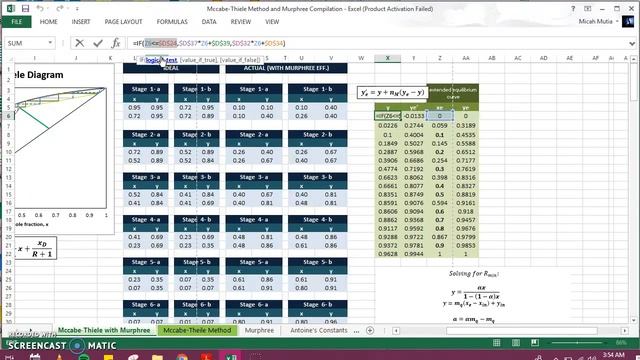
Task: Click the value 0.2744 in ye' column
Action: pos(413,126)
